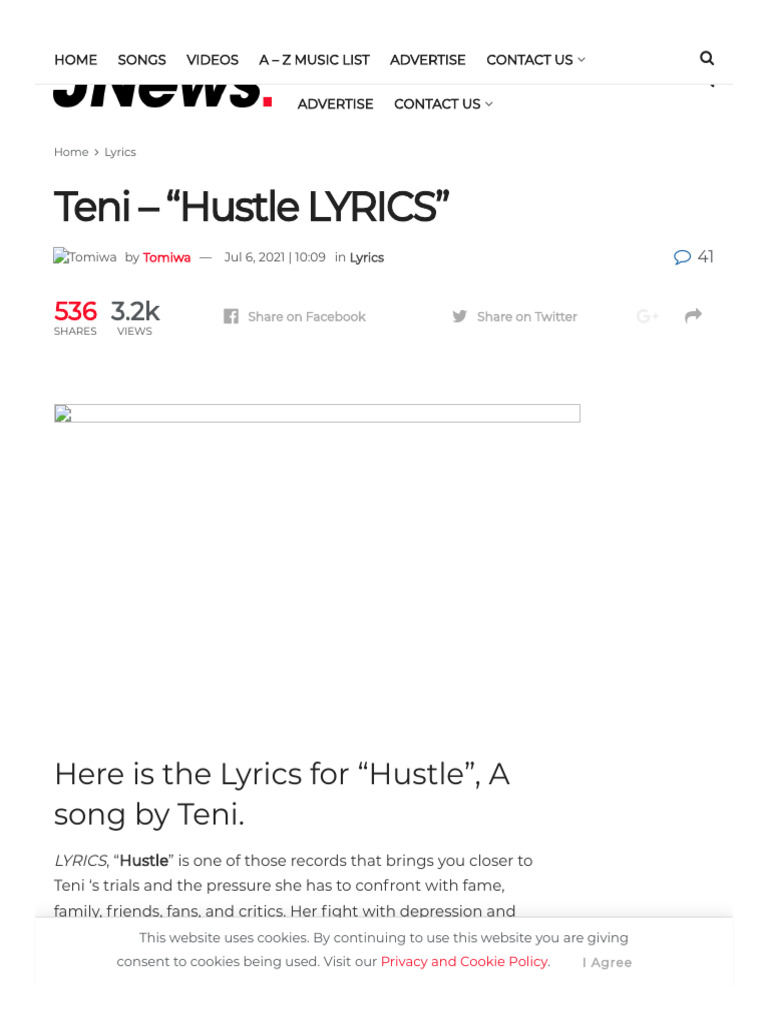Open the Privacy and Cookie Policy link
This screenshot has height=1024, width=768.
[465, 961]
